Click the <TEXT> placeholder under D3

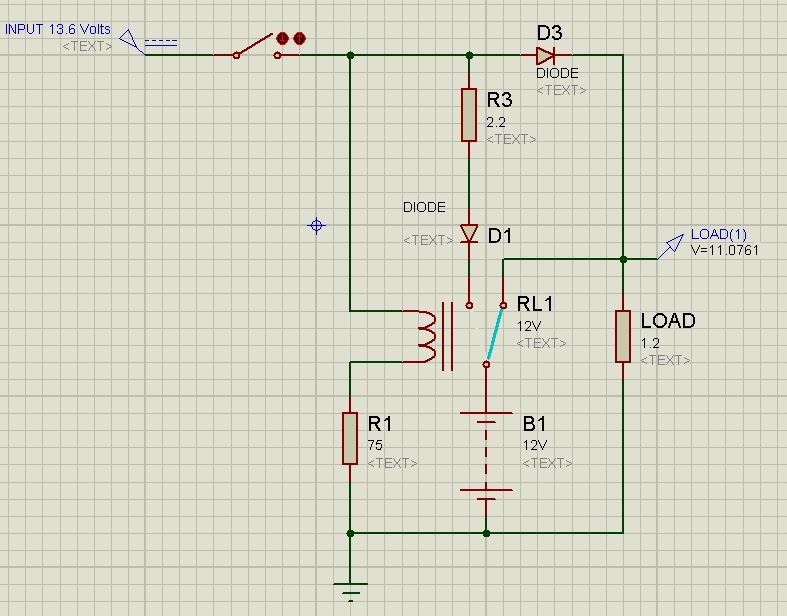pyautogui.click(x=561, y=90)
